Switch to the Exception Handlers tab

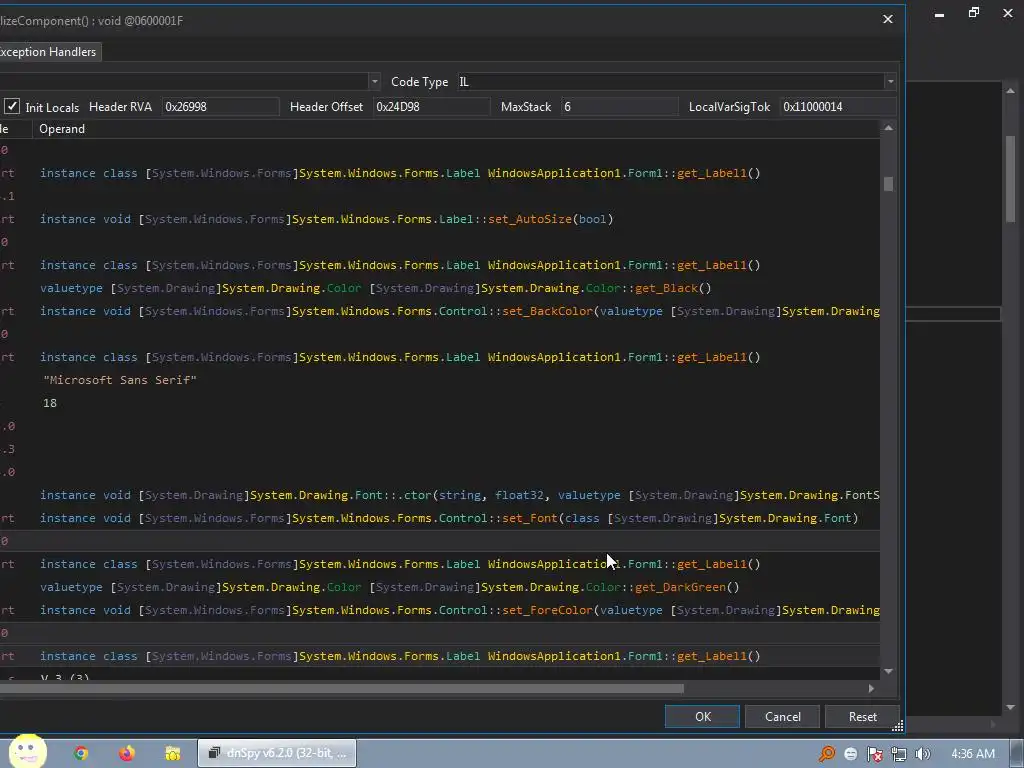(x=48, y=52)
